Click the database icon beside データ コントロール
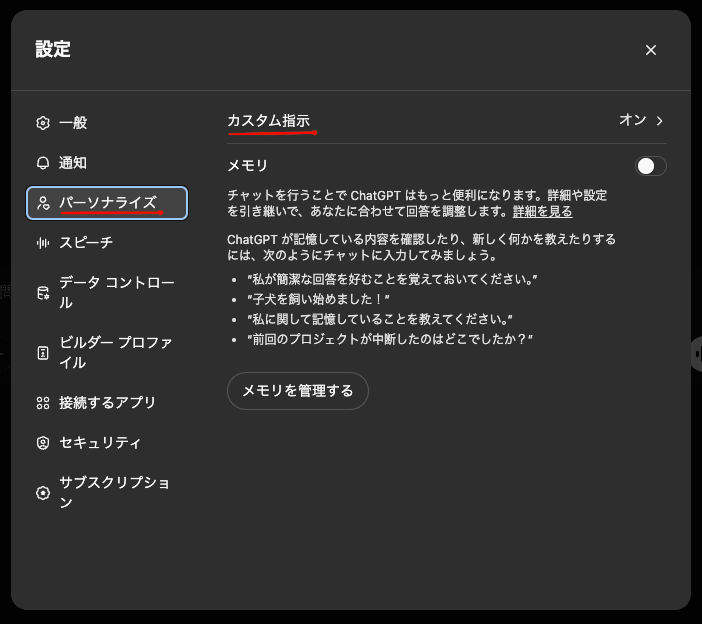This screenshot has height=624, width=702. click(43, 293)
